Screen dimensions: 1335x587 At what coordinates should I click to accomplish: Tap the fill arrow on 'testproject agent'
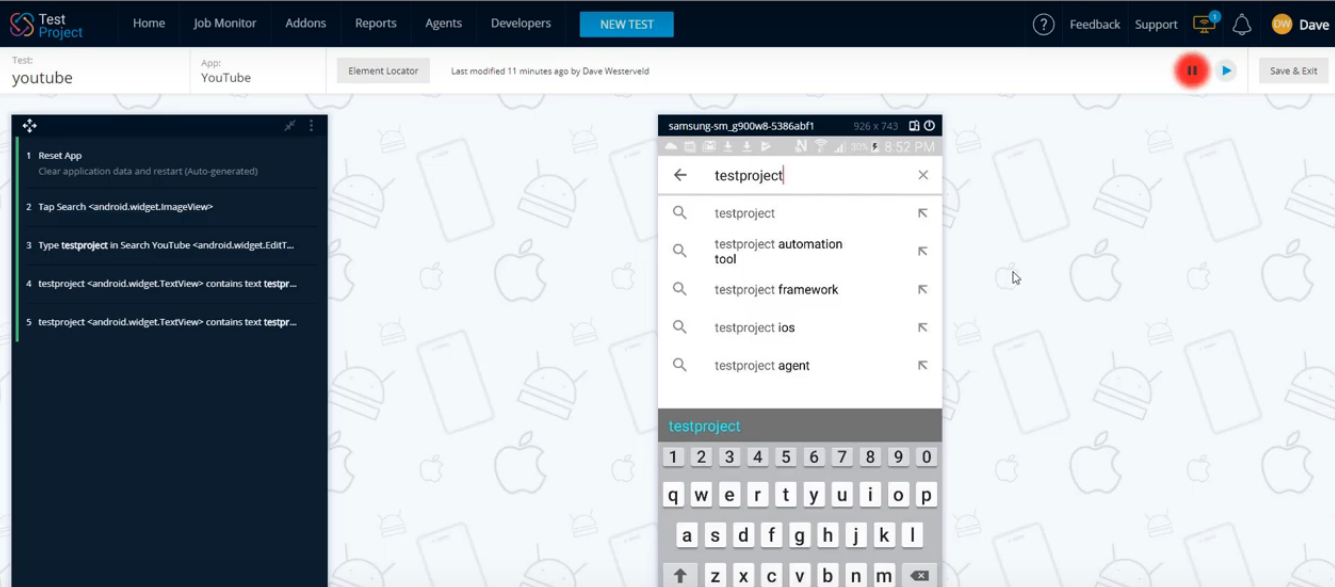click(923, 365)
